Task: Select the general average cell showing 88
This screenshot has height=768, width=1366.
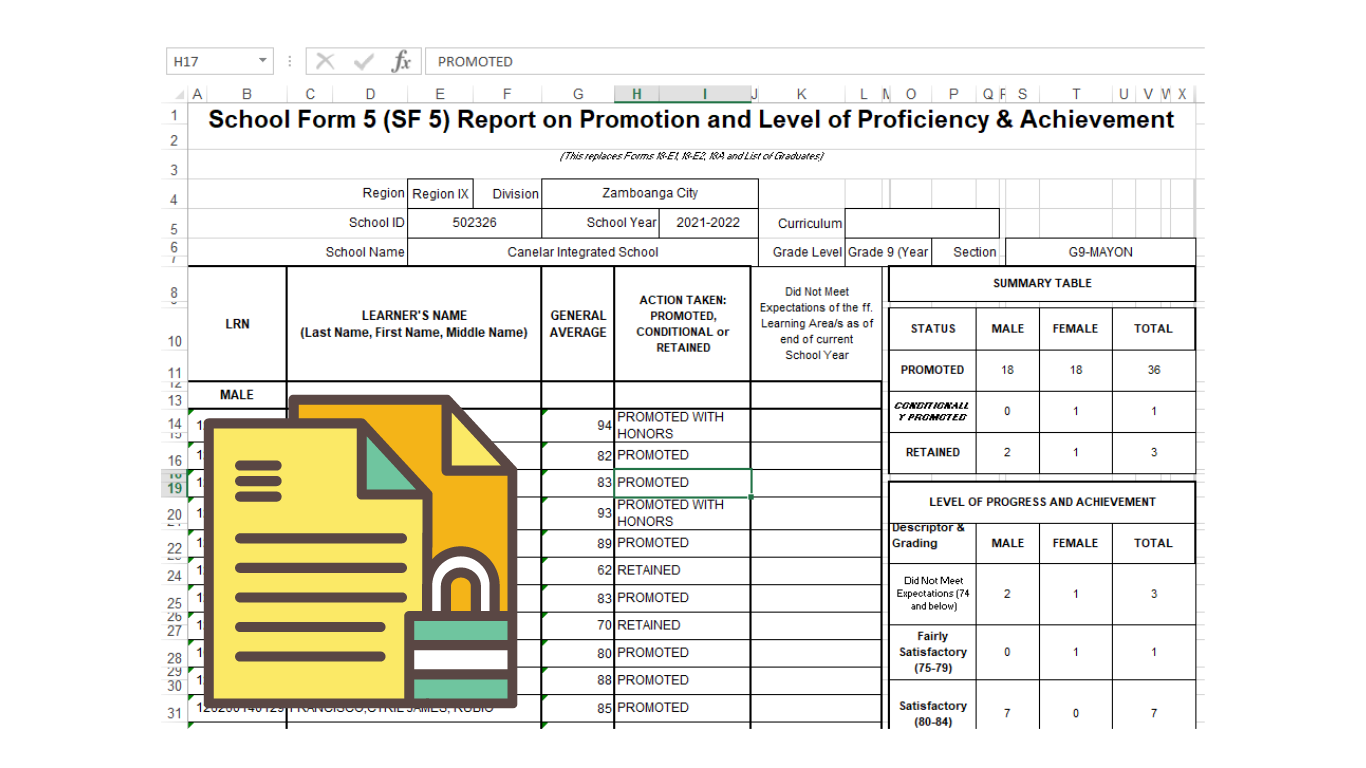Action: 578,680
